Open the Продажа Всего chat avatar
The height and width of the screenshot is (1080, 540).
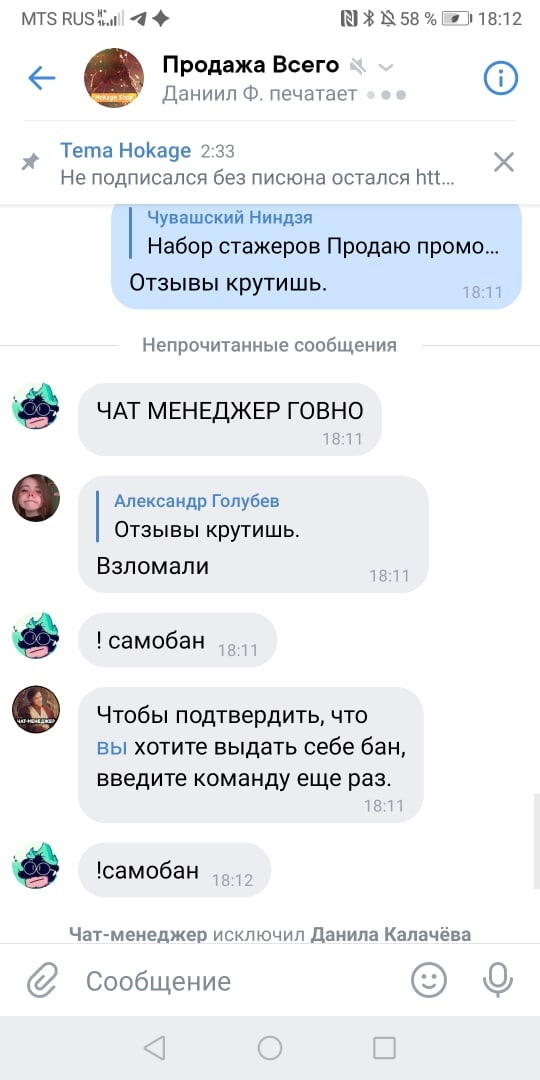tap(114, 78)
